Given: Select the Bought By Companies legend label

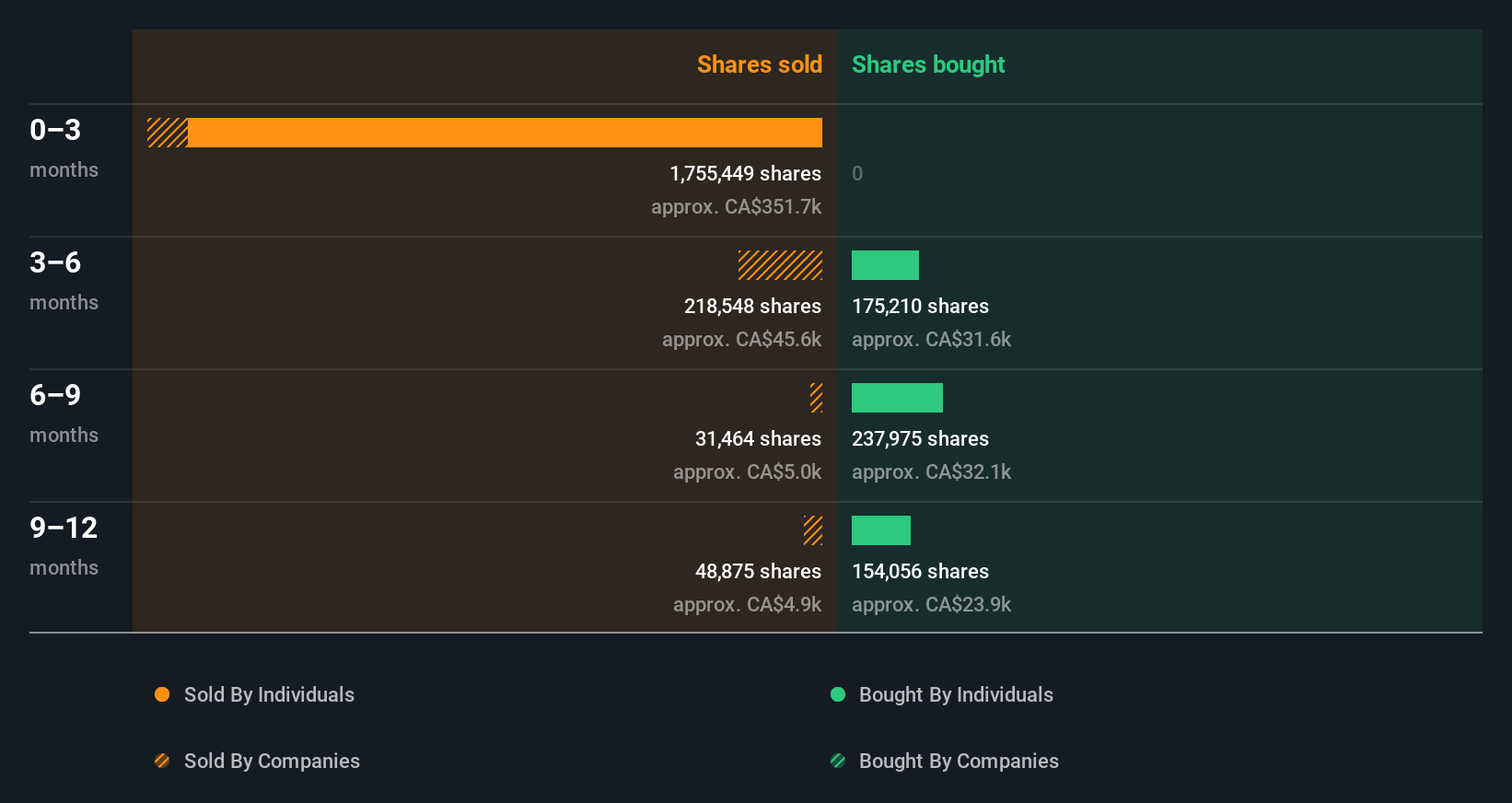Looking at the screenshot, I should [959, 762].
